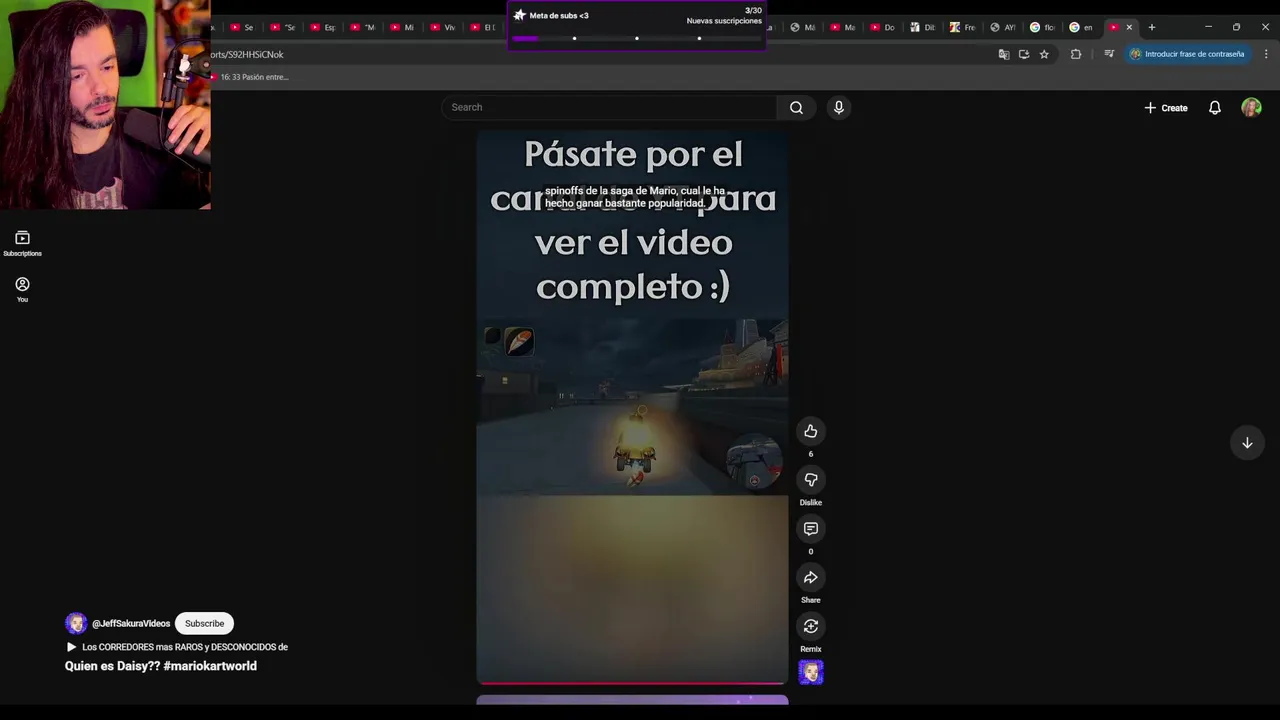Switch to the 'en' Google tab
Viewport: 1280px width, 720px height.
coord(1082,27)
